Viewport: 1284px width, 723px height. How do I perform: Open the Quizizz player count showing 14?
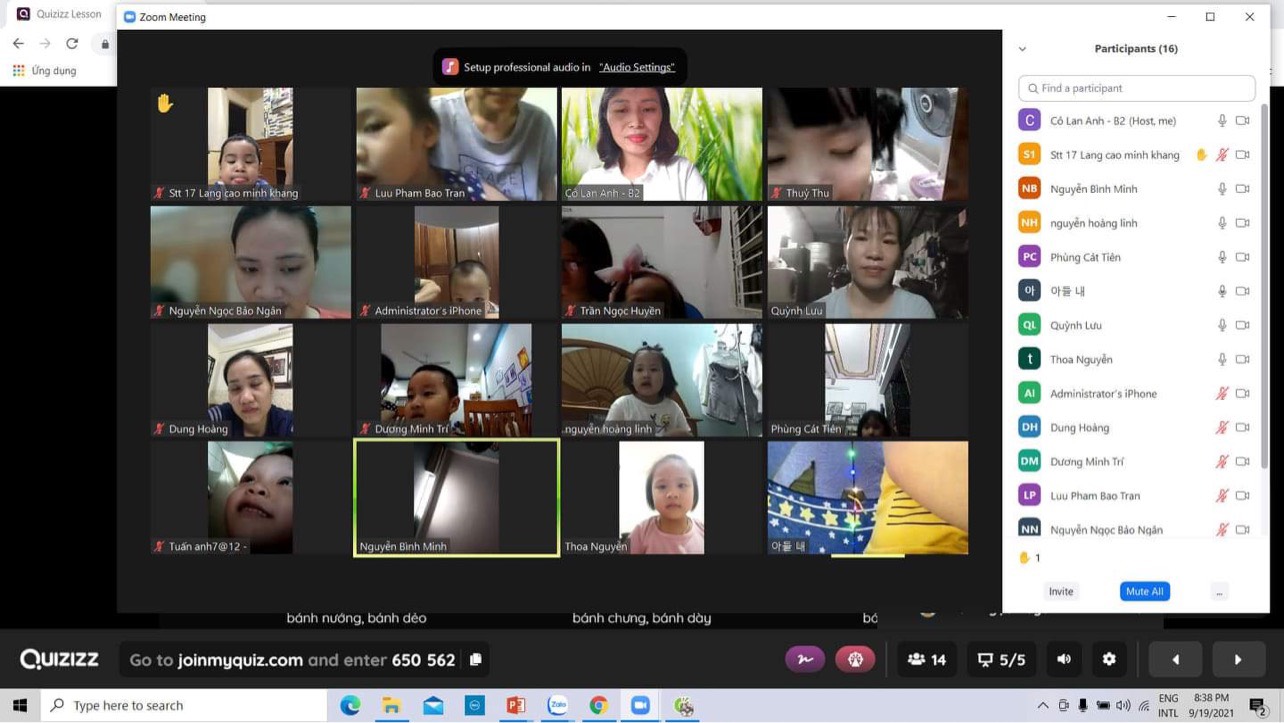click(927, 660)
